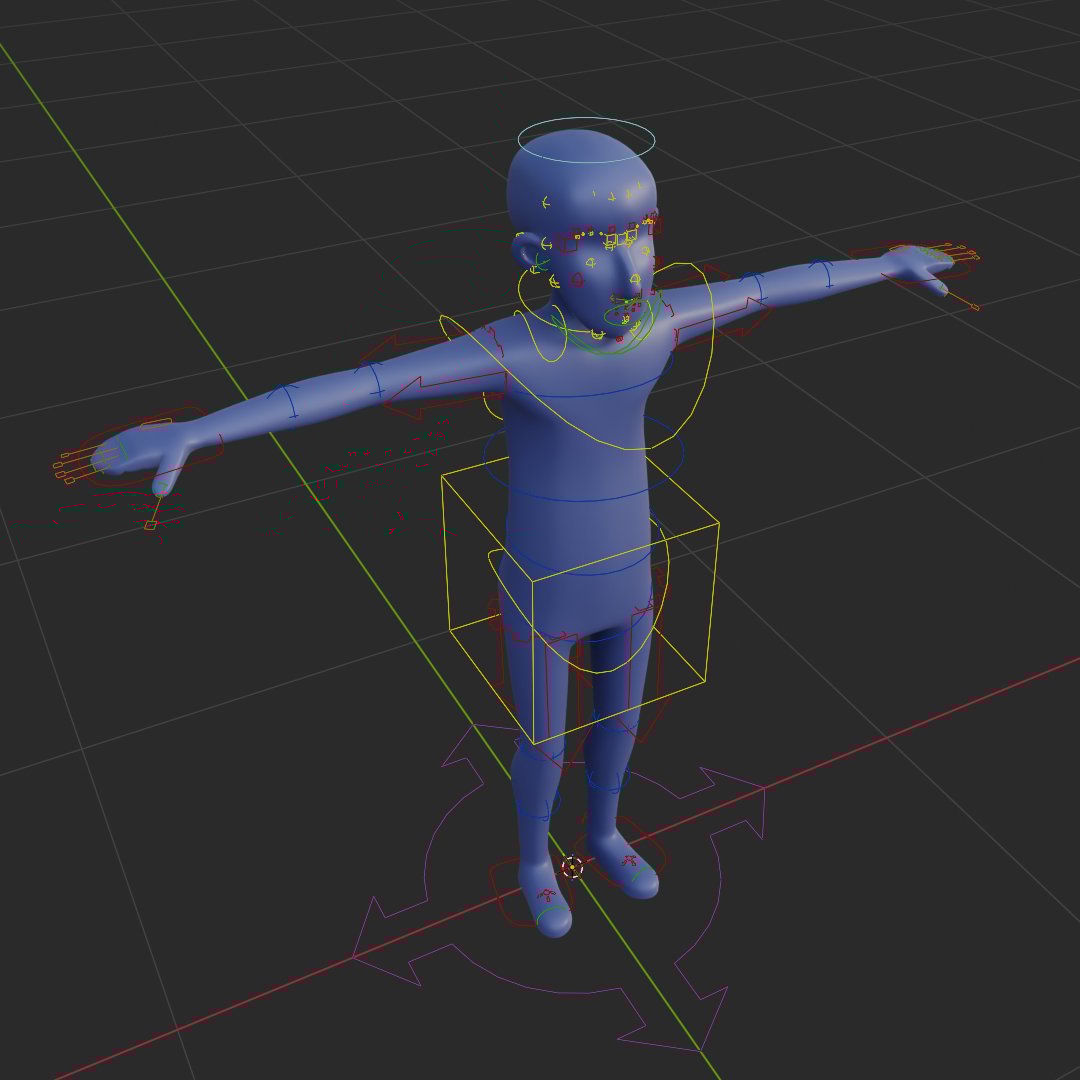The height and width of the screenshot is (1080, 1080).
Task: Select the yellow cube torso control
Action: (x=580, y=598)
